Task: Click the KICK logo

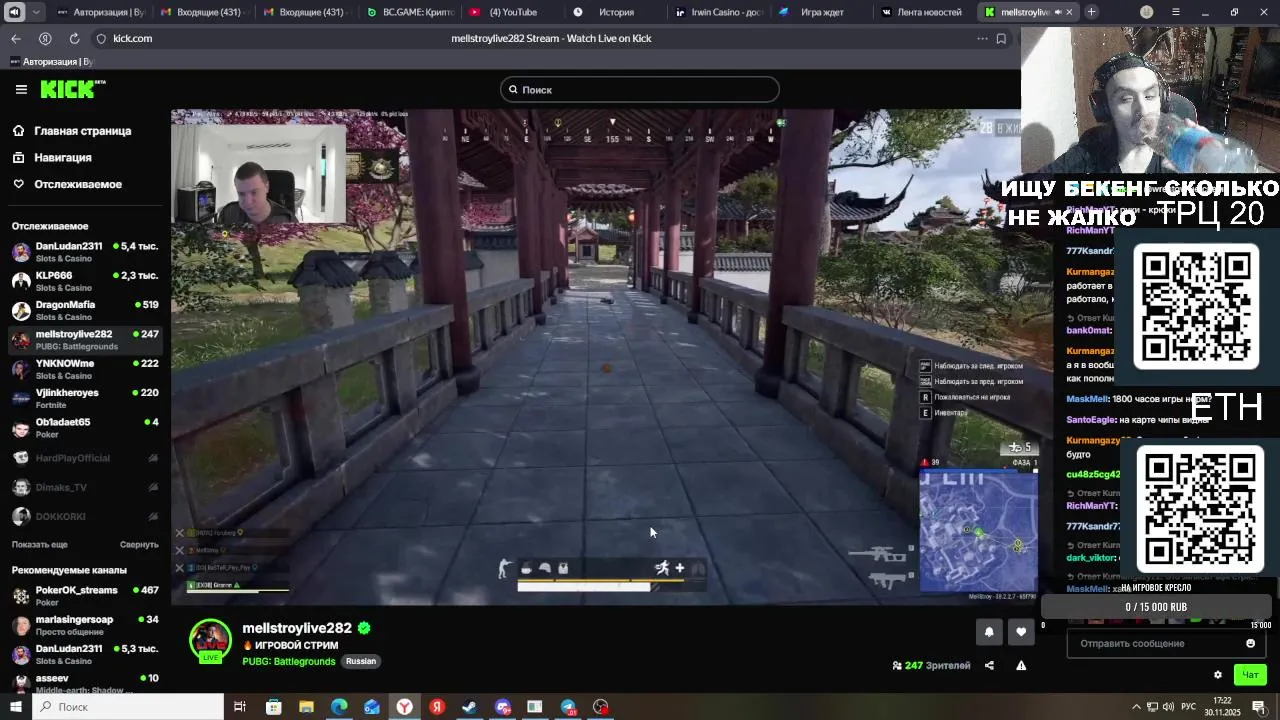Action: 73,89
